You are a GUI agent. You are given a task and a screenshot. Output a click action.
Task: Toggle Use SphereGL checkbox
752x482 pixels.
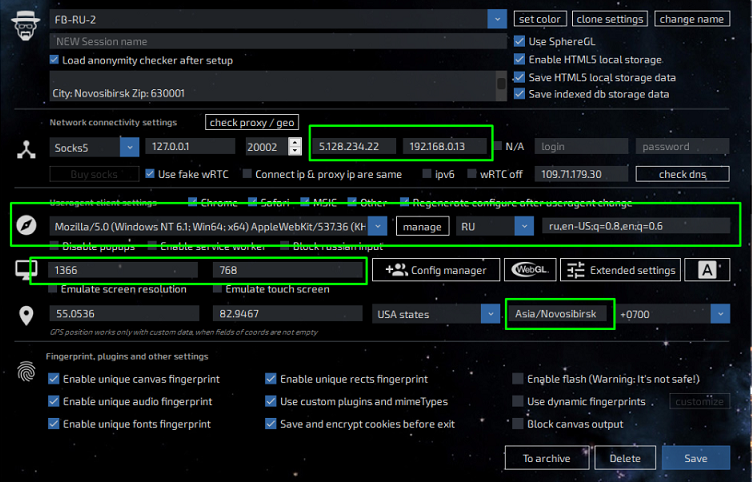coord(519,41)
